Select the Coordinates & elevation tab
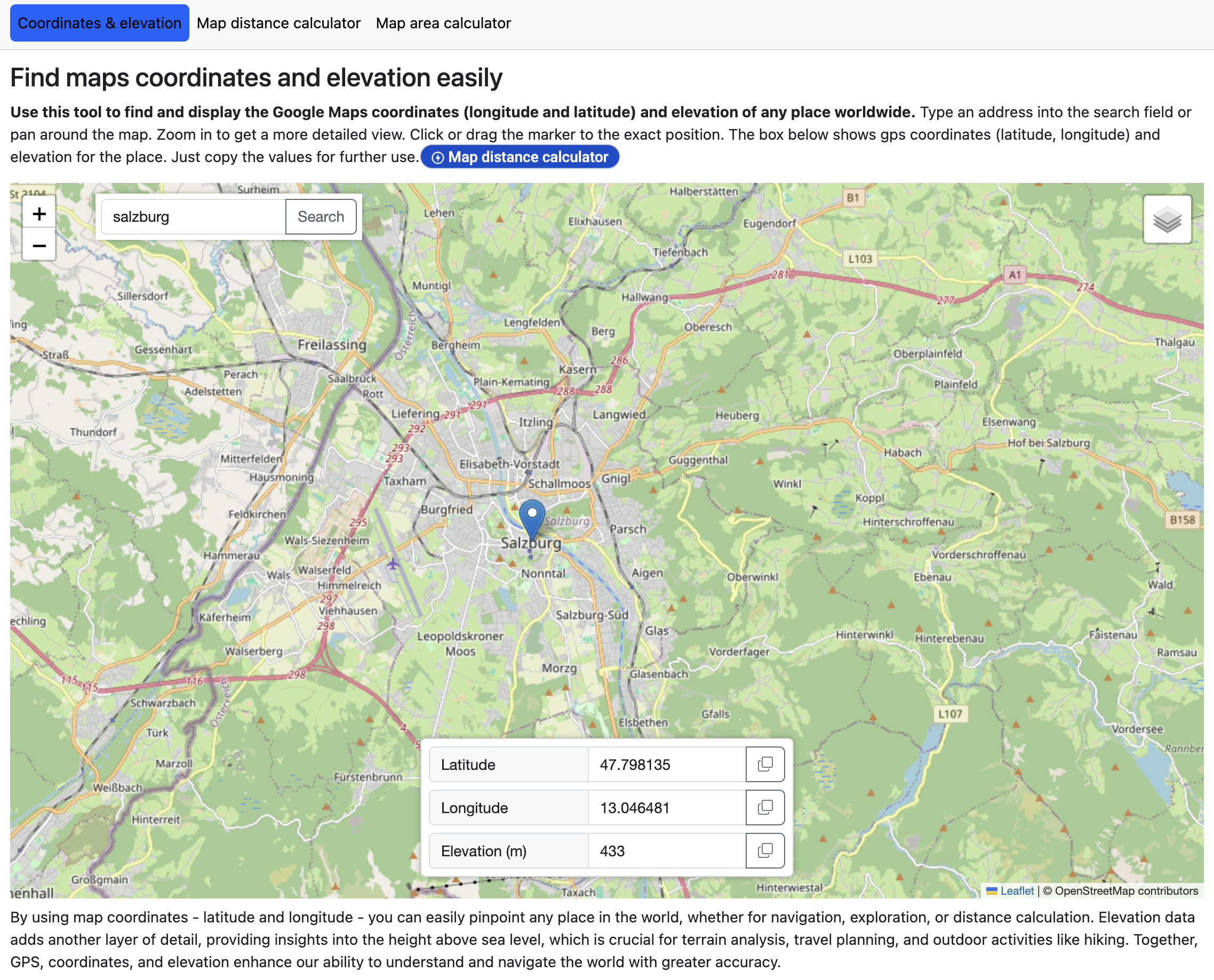This screenshot has height=980, width=1214. tap(99, 23)
